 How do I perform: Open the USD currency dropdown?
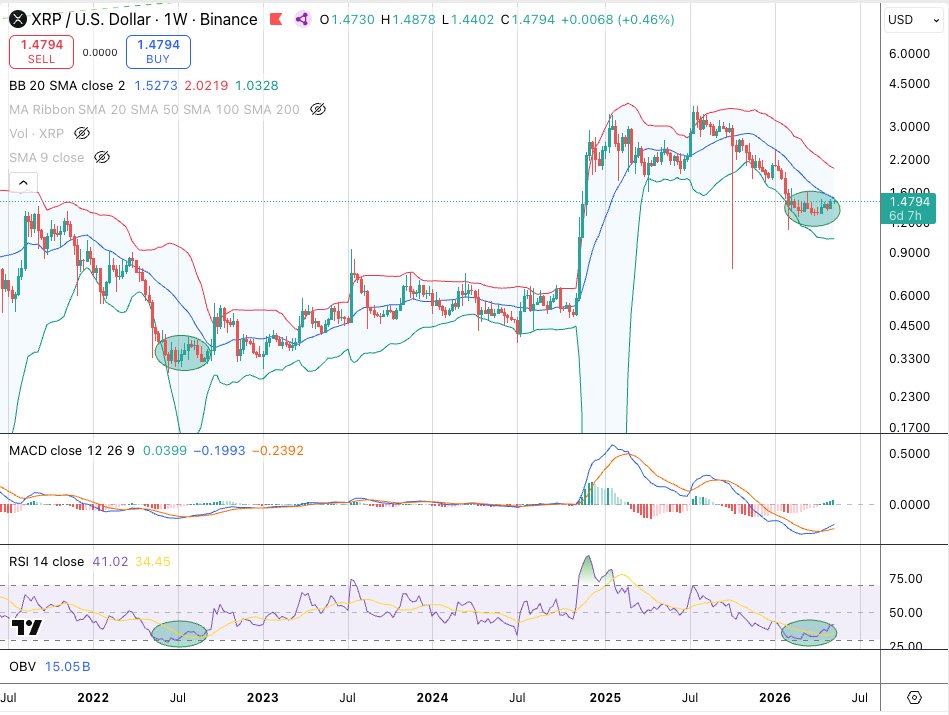[x=914, y=20]
